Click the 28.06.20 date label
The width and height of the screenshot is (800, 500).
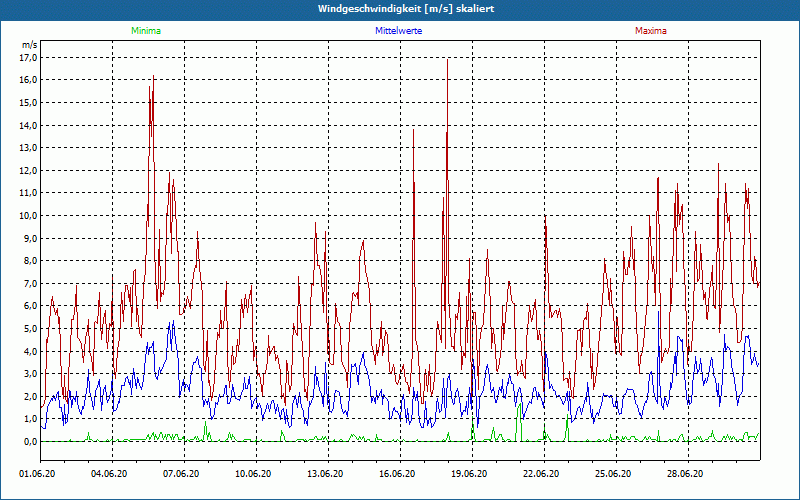coord(685,474)
